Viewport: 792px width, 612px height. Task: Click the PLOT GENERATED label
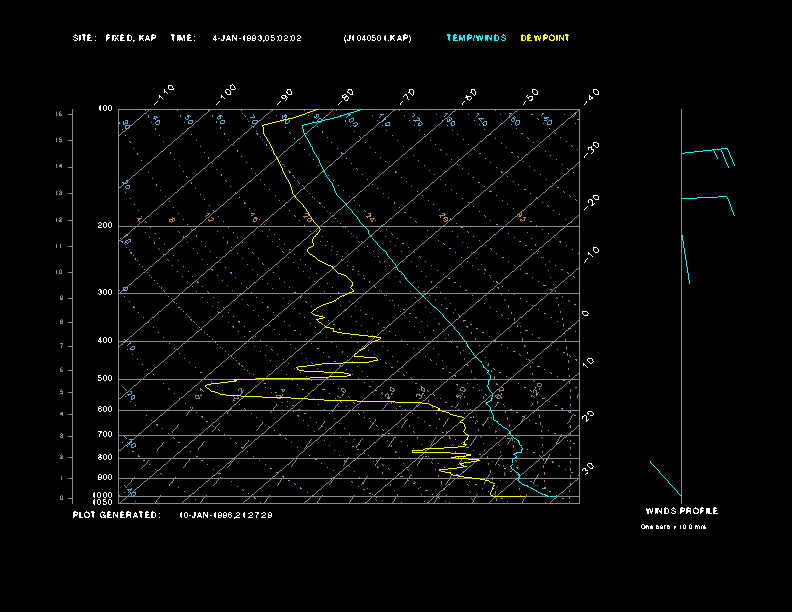click(116, 515)
